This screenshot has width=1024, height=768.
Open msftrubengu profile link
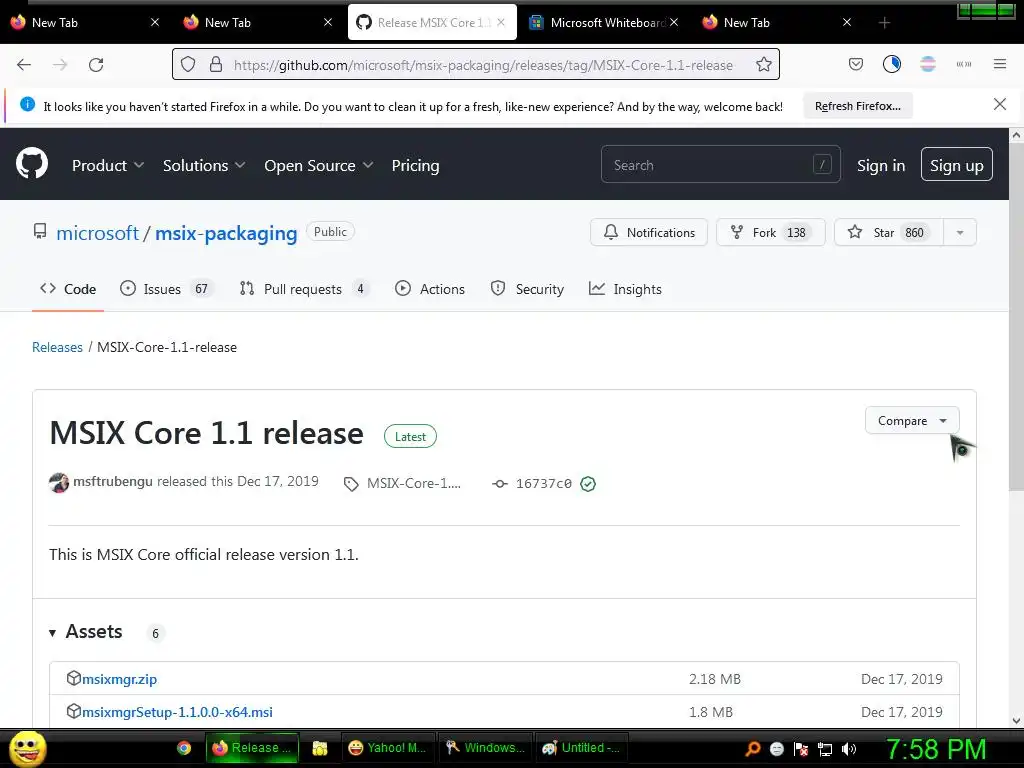pyautogui.click(x=113, y=481)
